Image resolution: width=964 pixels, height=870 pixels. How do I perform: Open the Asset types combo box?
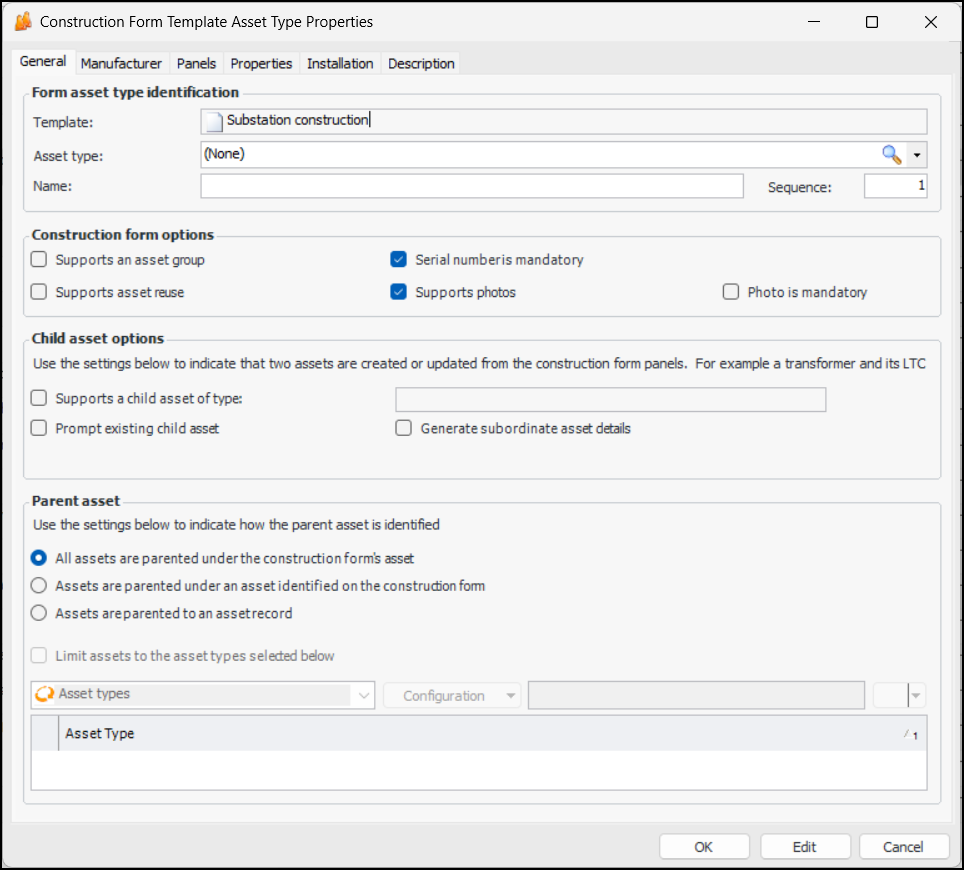(363, 695)
